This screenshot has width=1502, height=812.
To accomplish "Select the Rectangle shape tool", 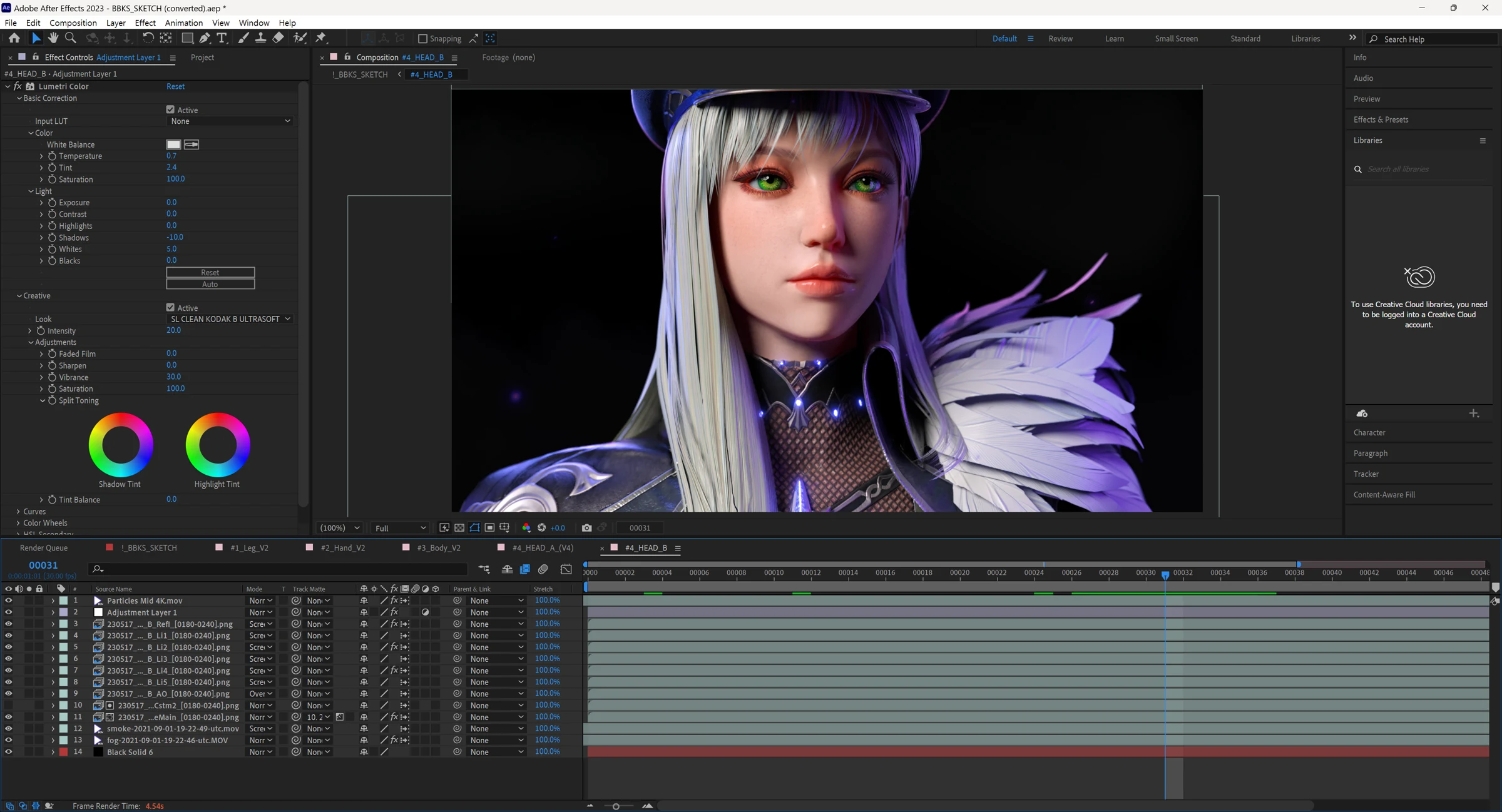I will coord(186,38).
